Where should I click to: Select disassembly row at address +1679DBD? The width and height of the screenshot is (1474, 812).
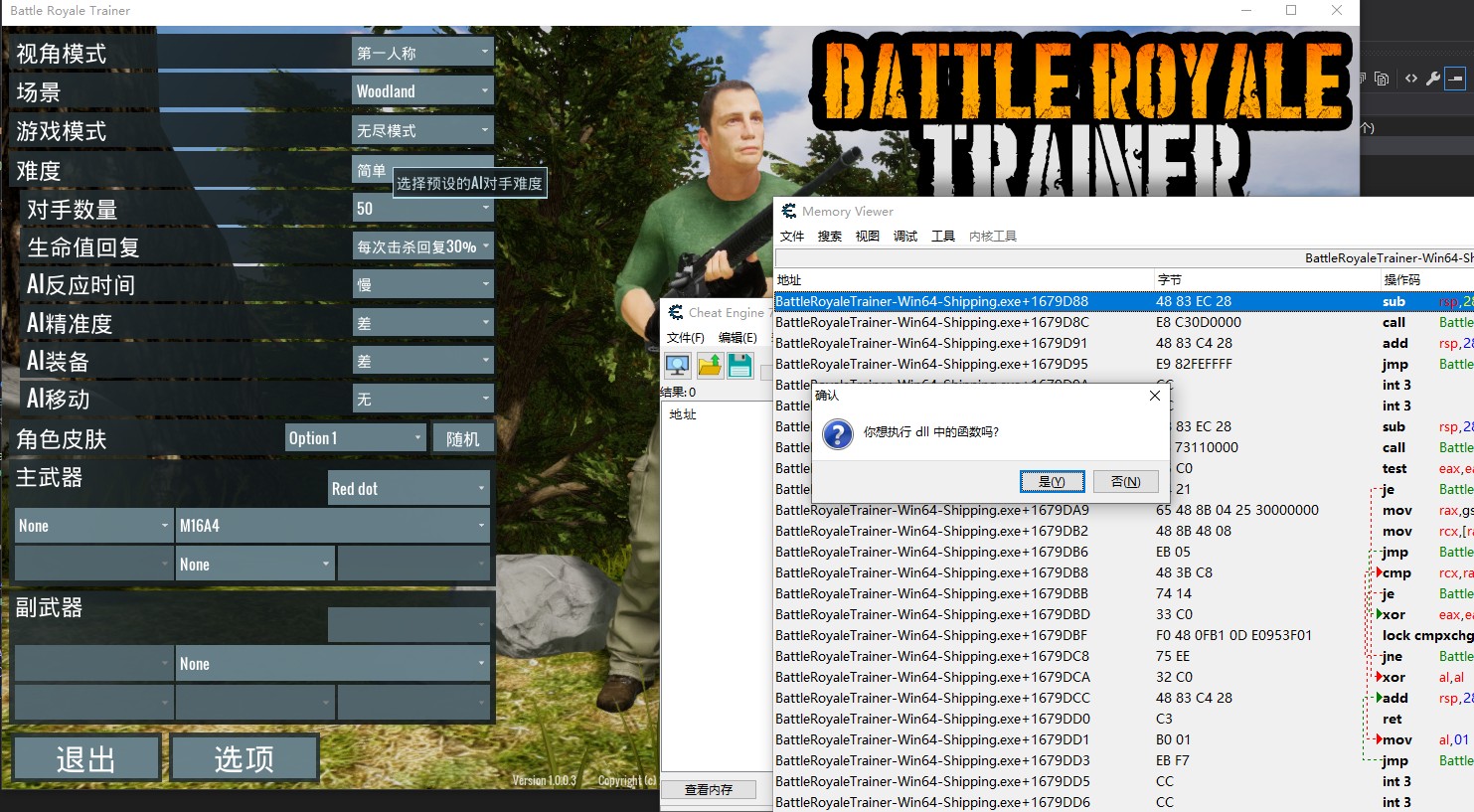(x=1124, y=614)
